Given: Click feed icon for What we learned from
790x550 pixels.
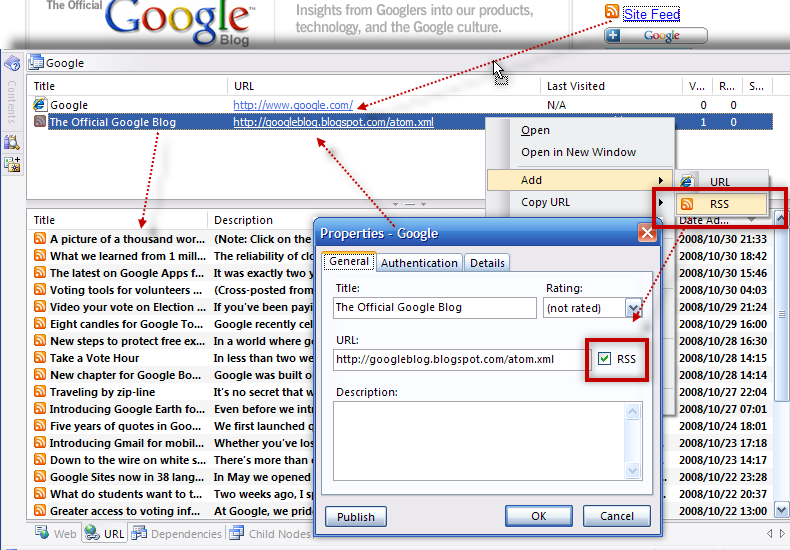Looking at the screenshot, I should [x=40, y=255].
